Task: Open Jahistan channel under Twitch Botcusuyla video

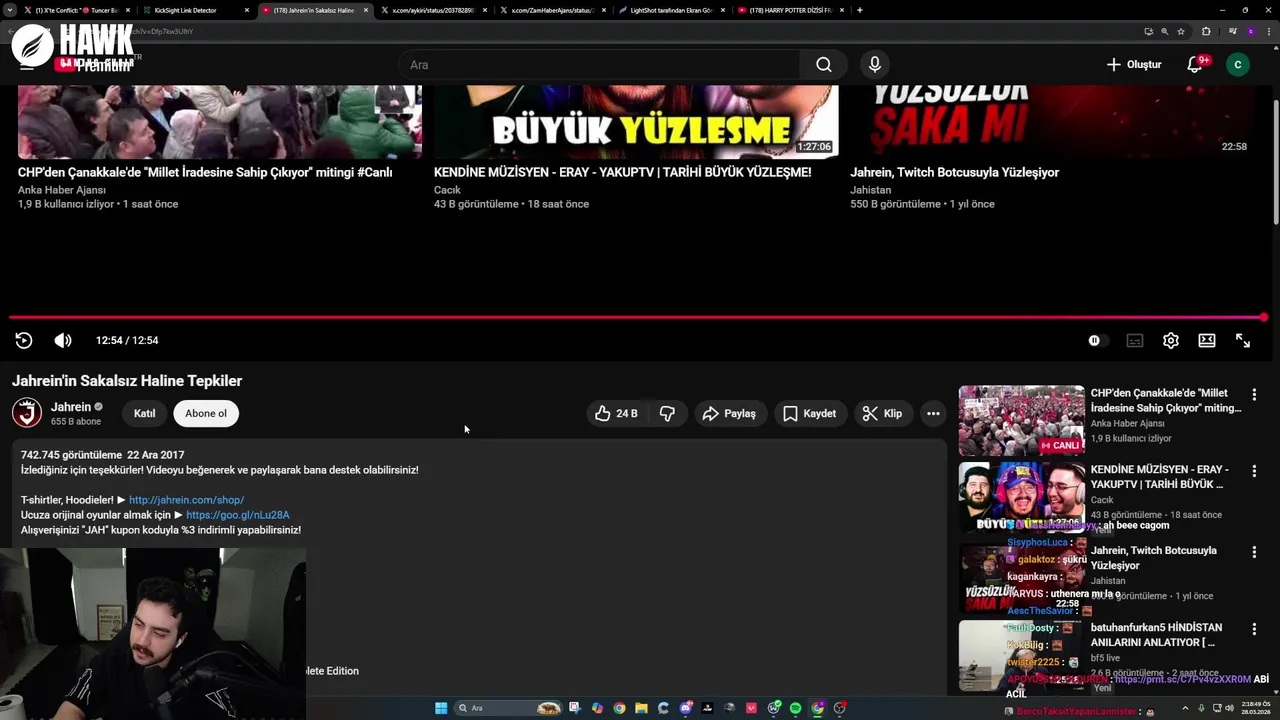Action: click(1108, 580)
